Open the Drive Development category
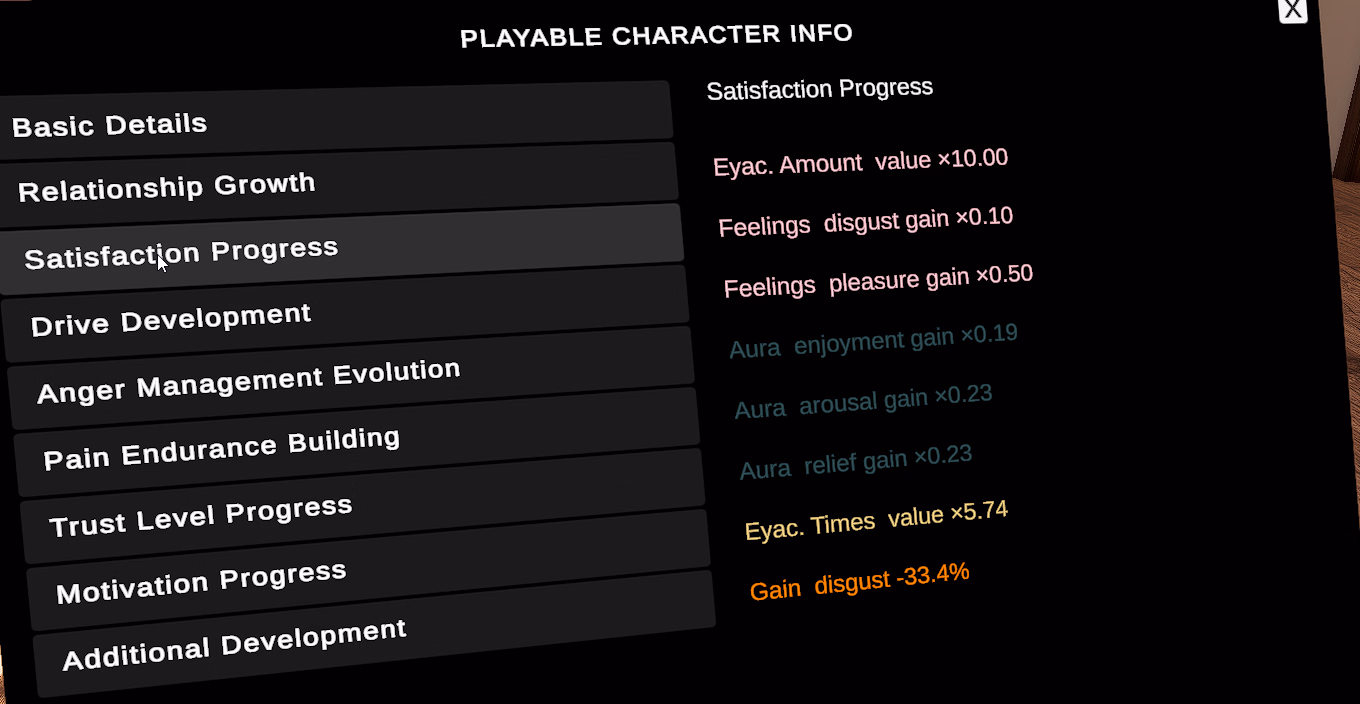Screen dimensions: 1360x704 [346, 313]
